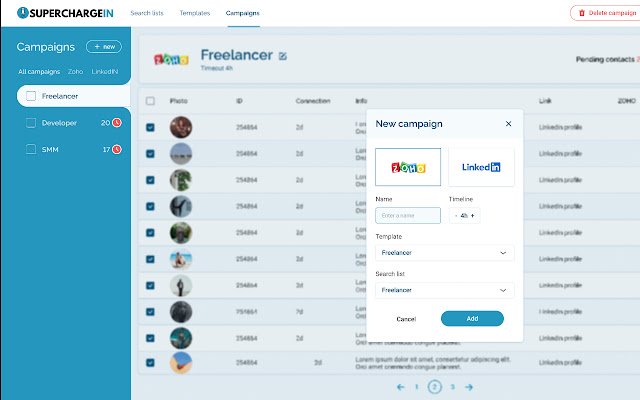Open the Search list dropdown
640x400 pixels.
tap(444, 290)
